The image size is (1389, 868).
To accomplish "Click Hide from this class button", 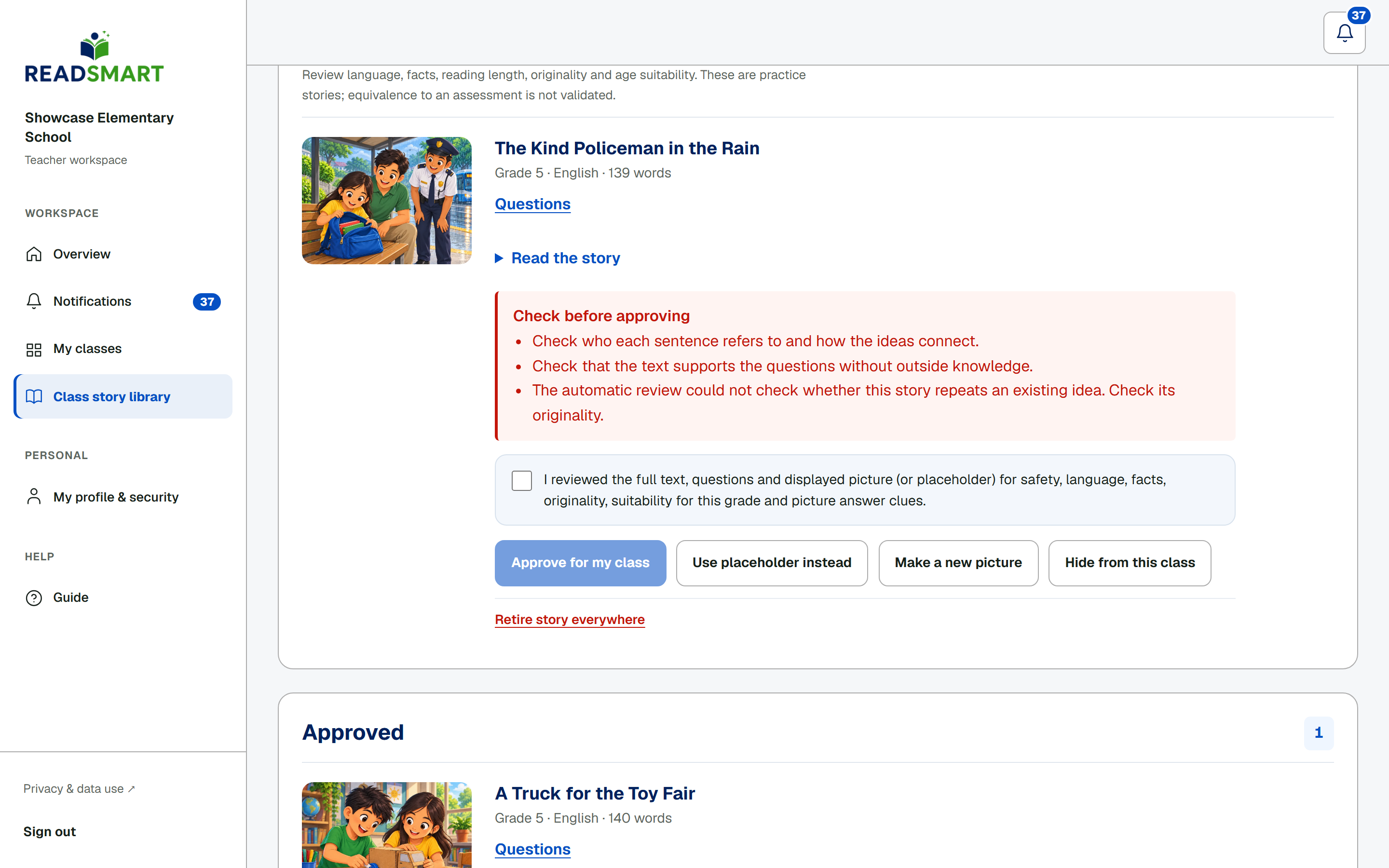I will click(x=1130, y=563).
